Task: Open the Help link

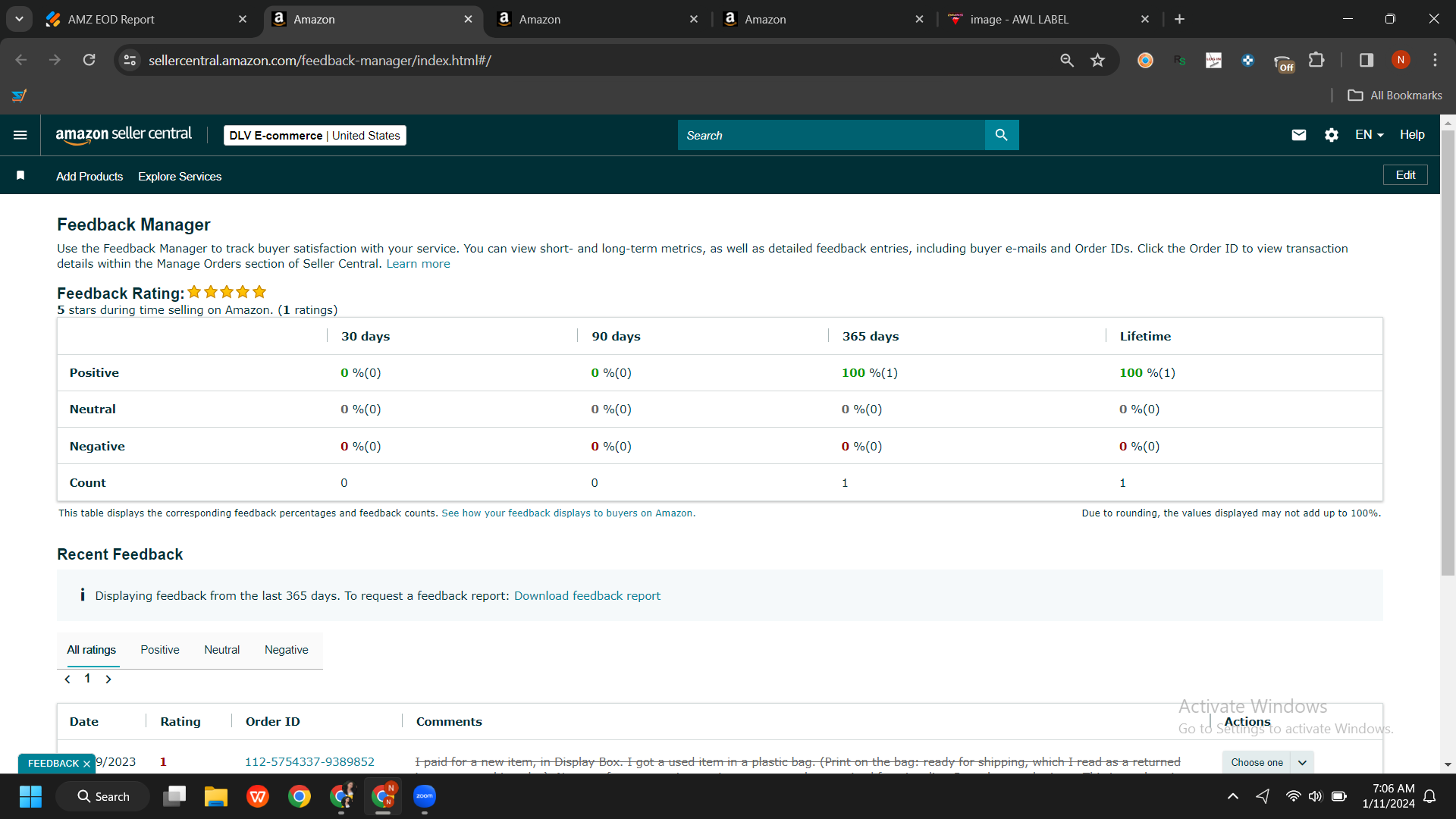Action: point(1412,135)
